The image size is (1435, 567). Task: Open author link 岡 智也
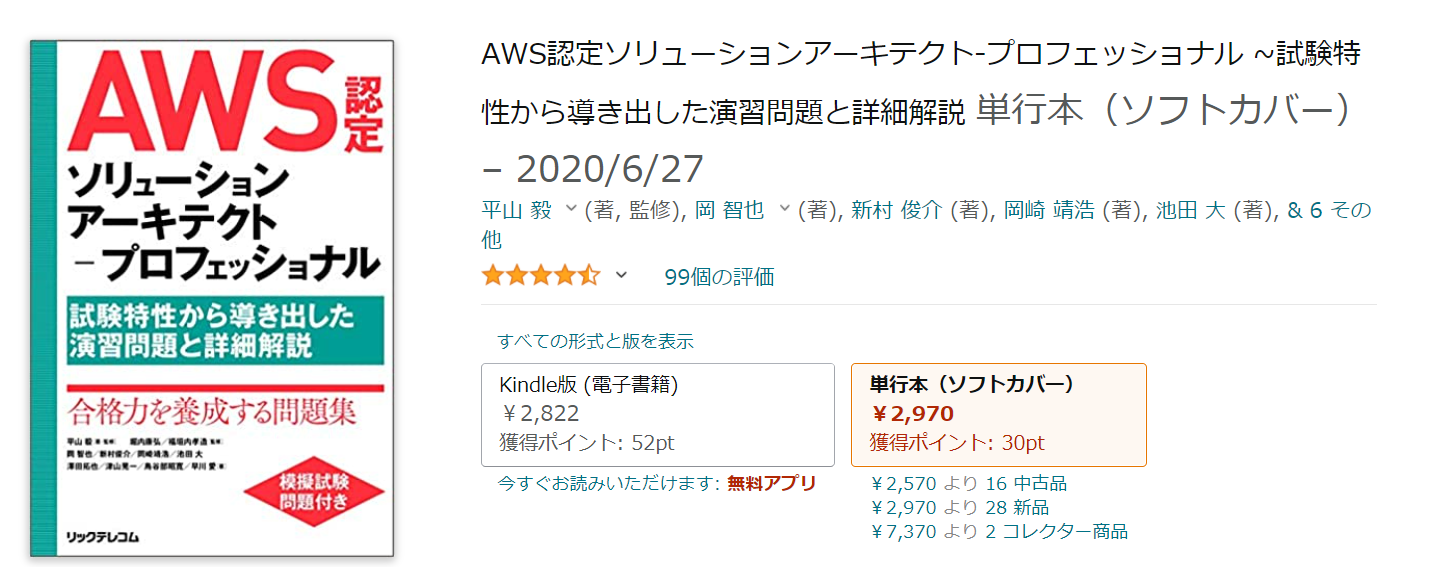point(729,210)
